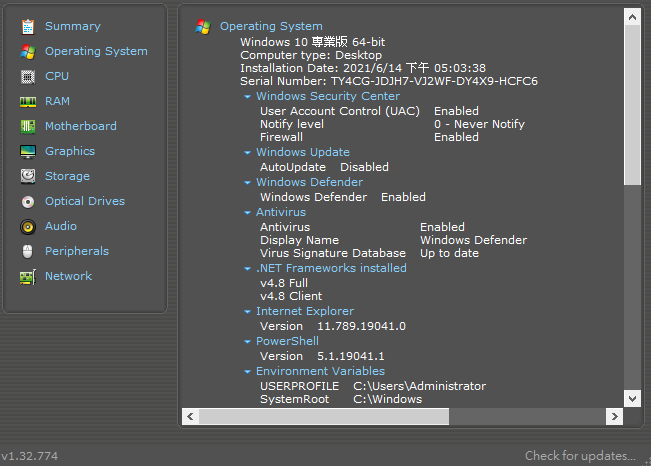Click the Display Name row label

pyautogui.click(x=299, y=240)
